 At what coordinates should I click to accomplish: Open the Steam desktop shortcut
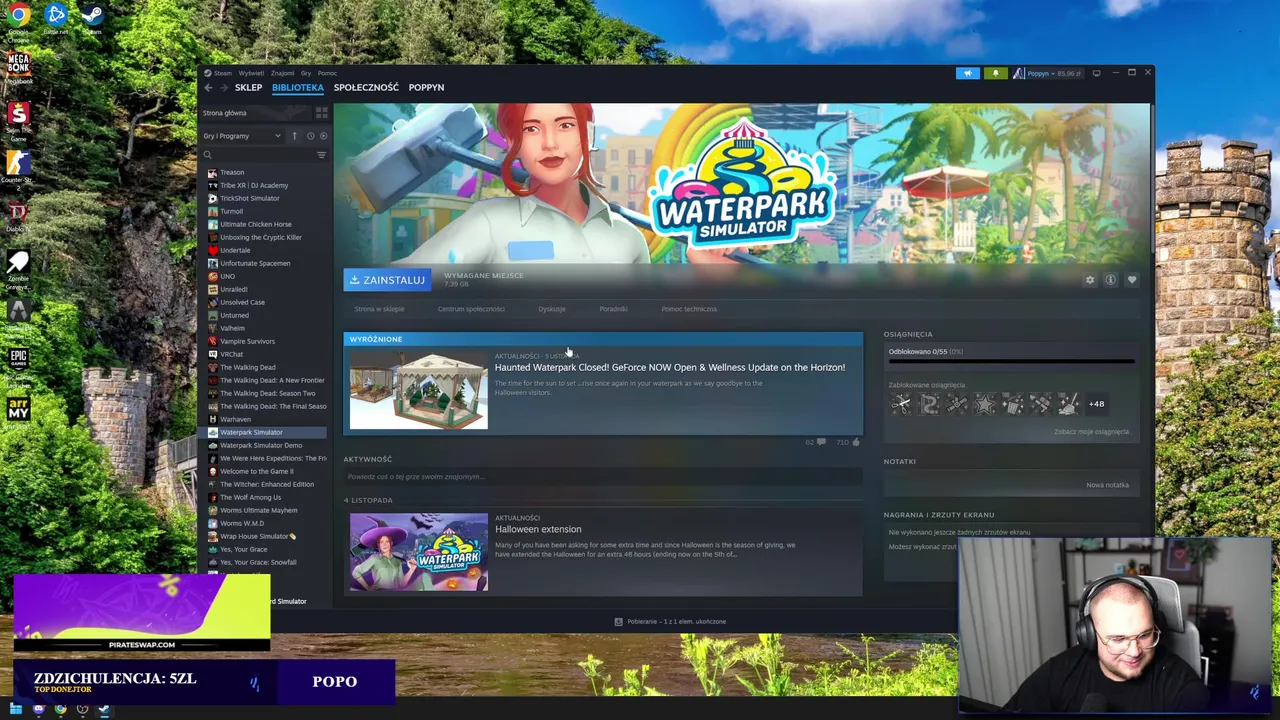pyautogui.click(x=91, y=19)
